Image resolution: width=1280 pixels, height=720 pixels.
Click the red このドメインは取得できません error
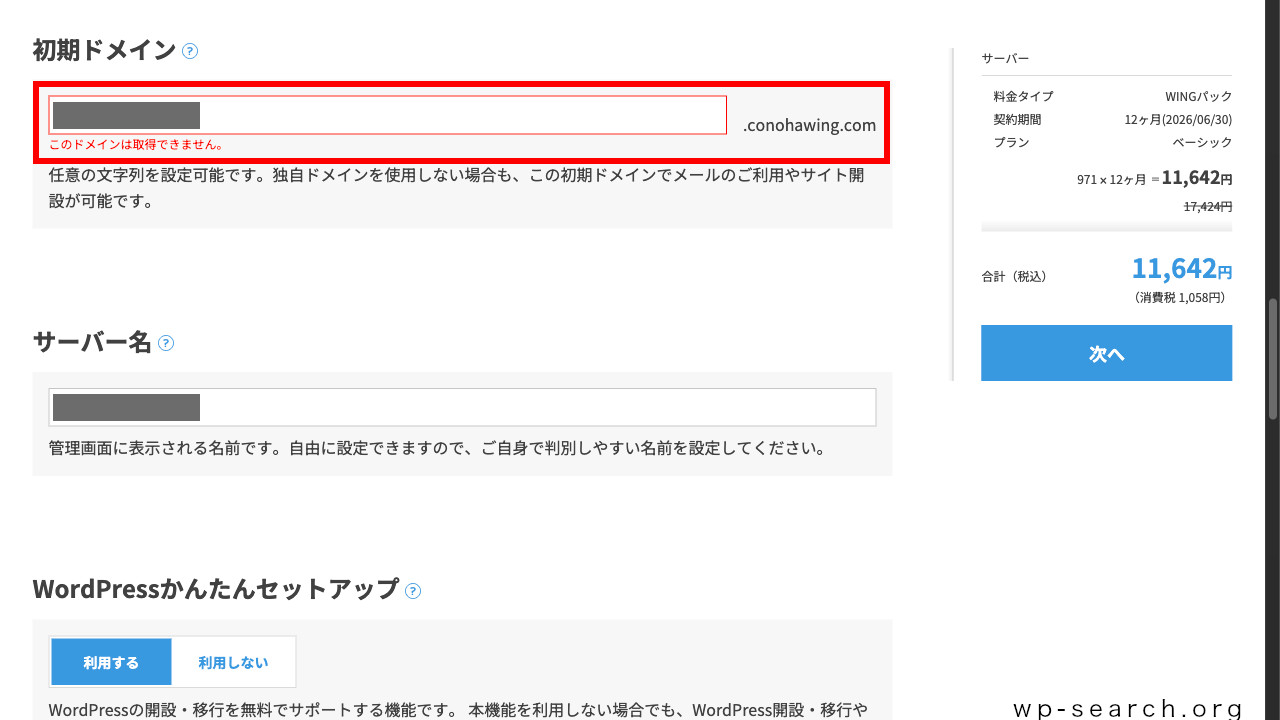point(137,145)
